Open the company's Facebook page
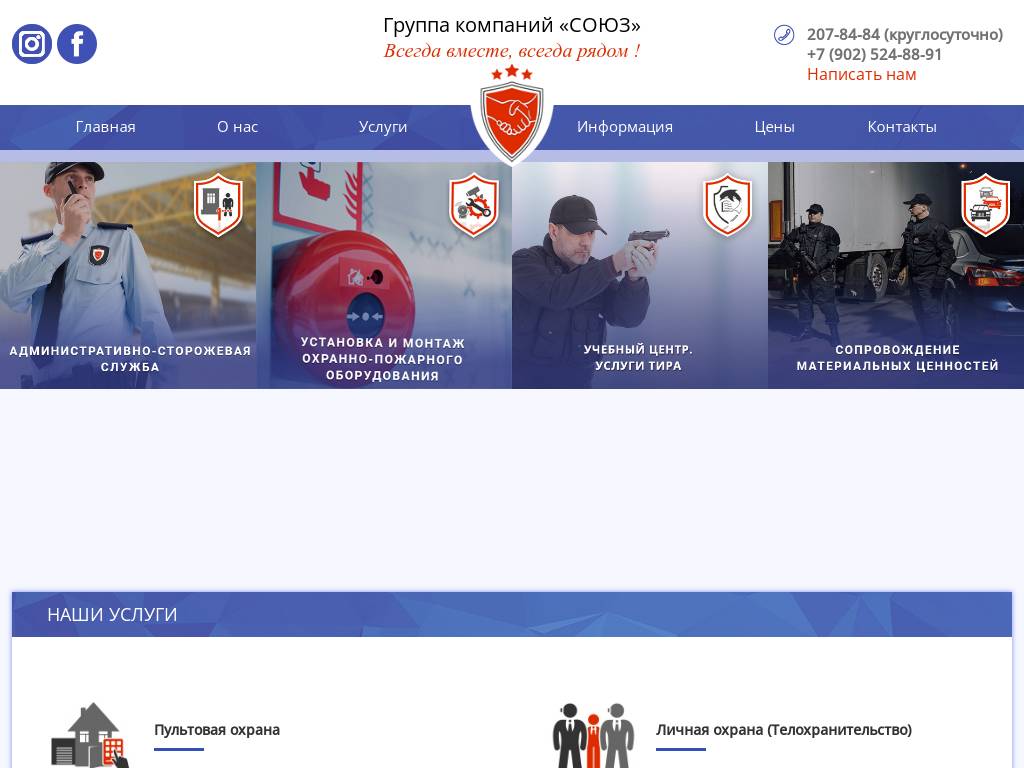This screenshot has height=768, width=1024. tap(76, 43)
